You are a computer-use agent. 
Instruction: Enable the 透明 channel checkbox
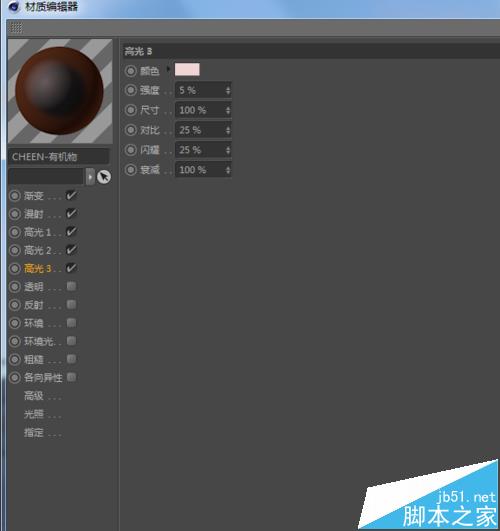[71, 286]
